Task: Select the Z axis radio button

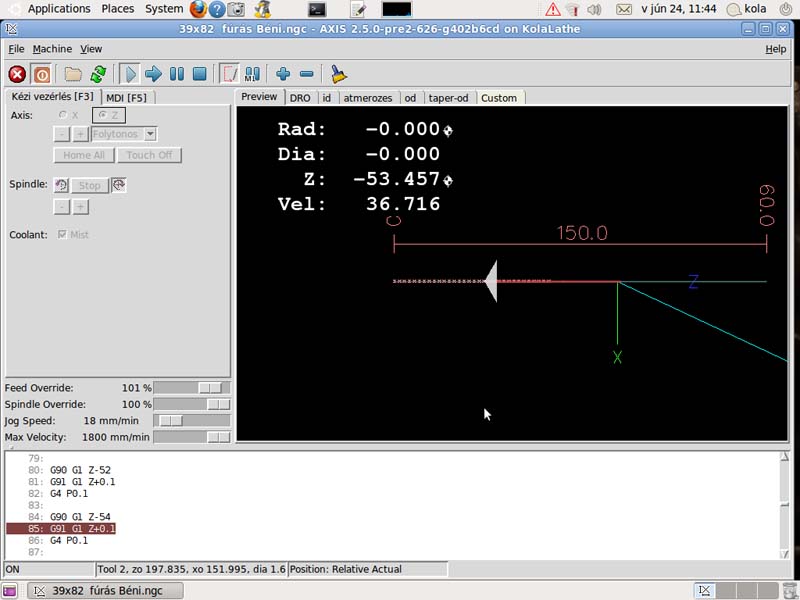Action: click(102, 116)
